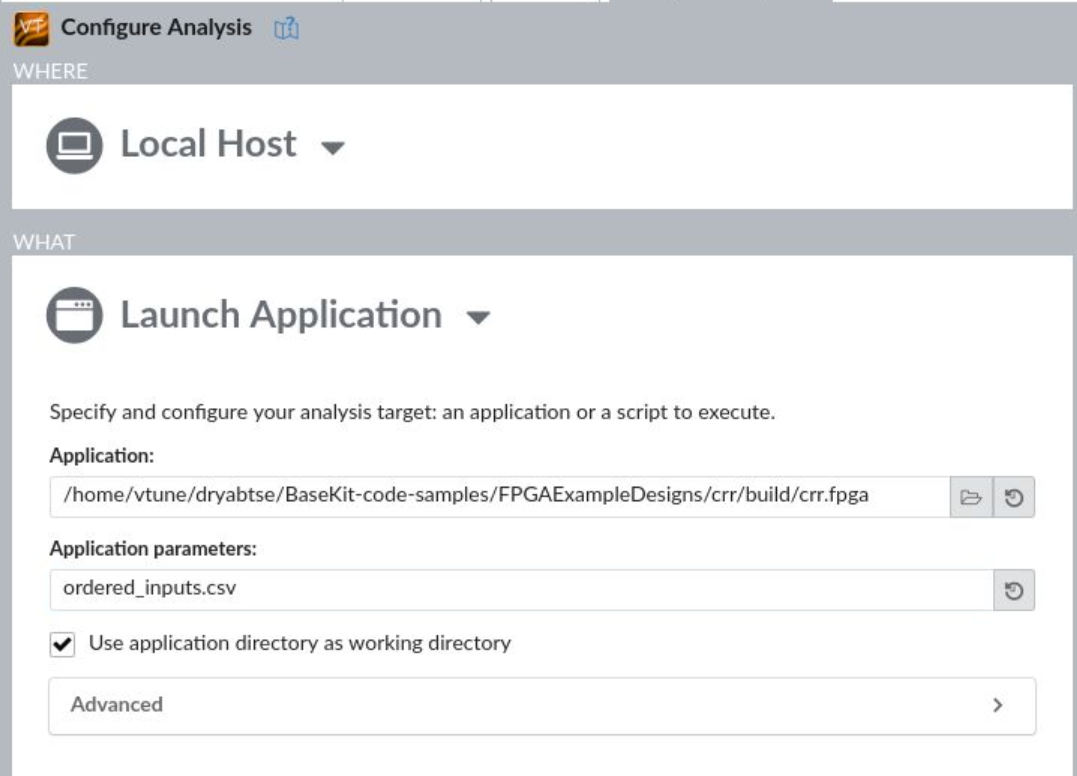
Task: Open the Launch Application dropdown arrow
Action: click(478, 318)
